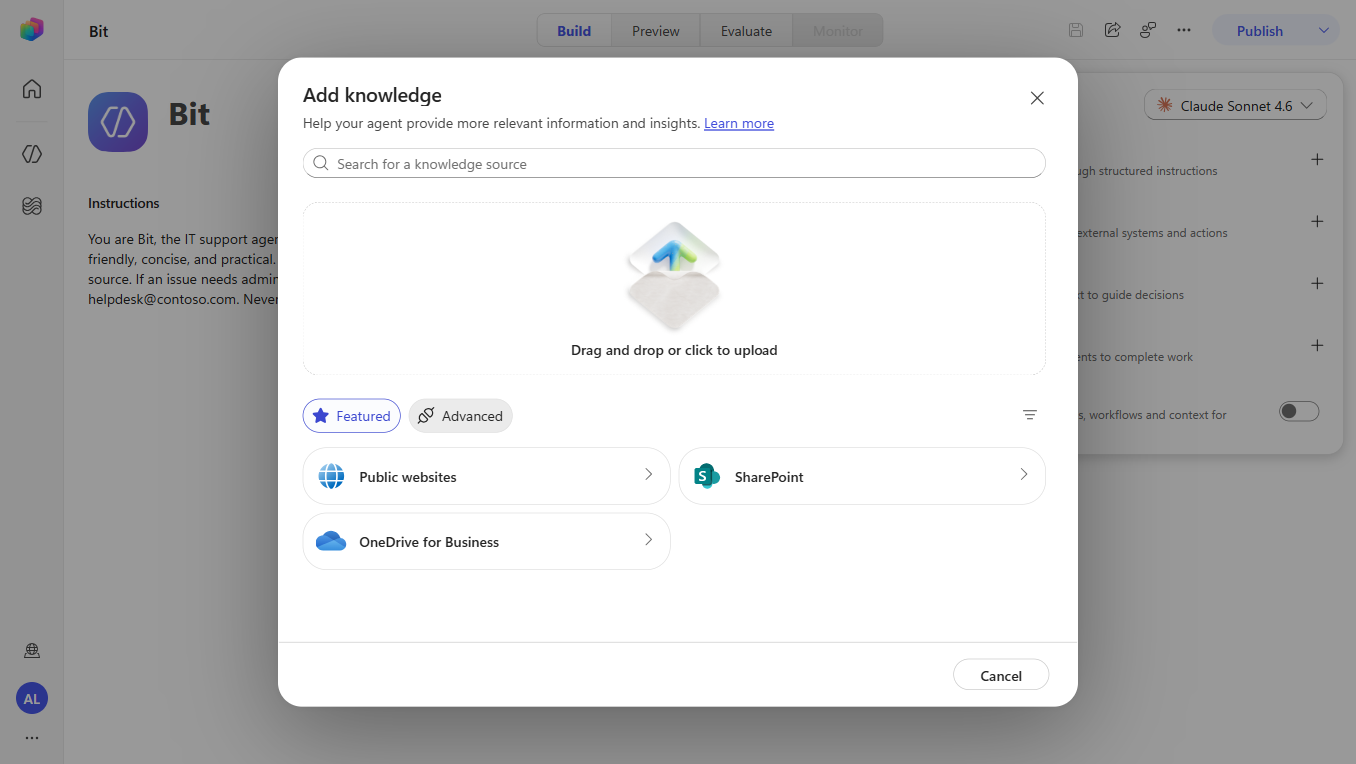Click the Instructions heading
1356x764 pixels.
(x=124, y=203)
